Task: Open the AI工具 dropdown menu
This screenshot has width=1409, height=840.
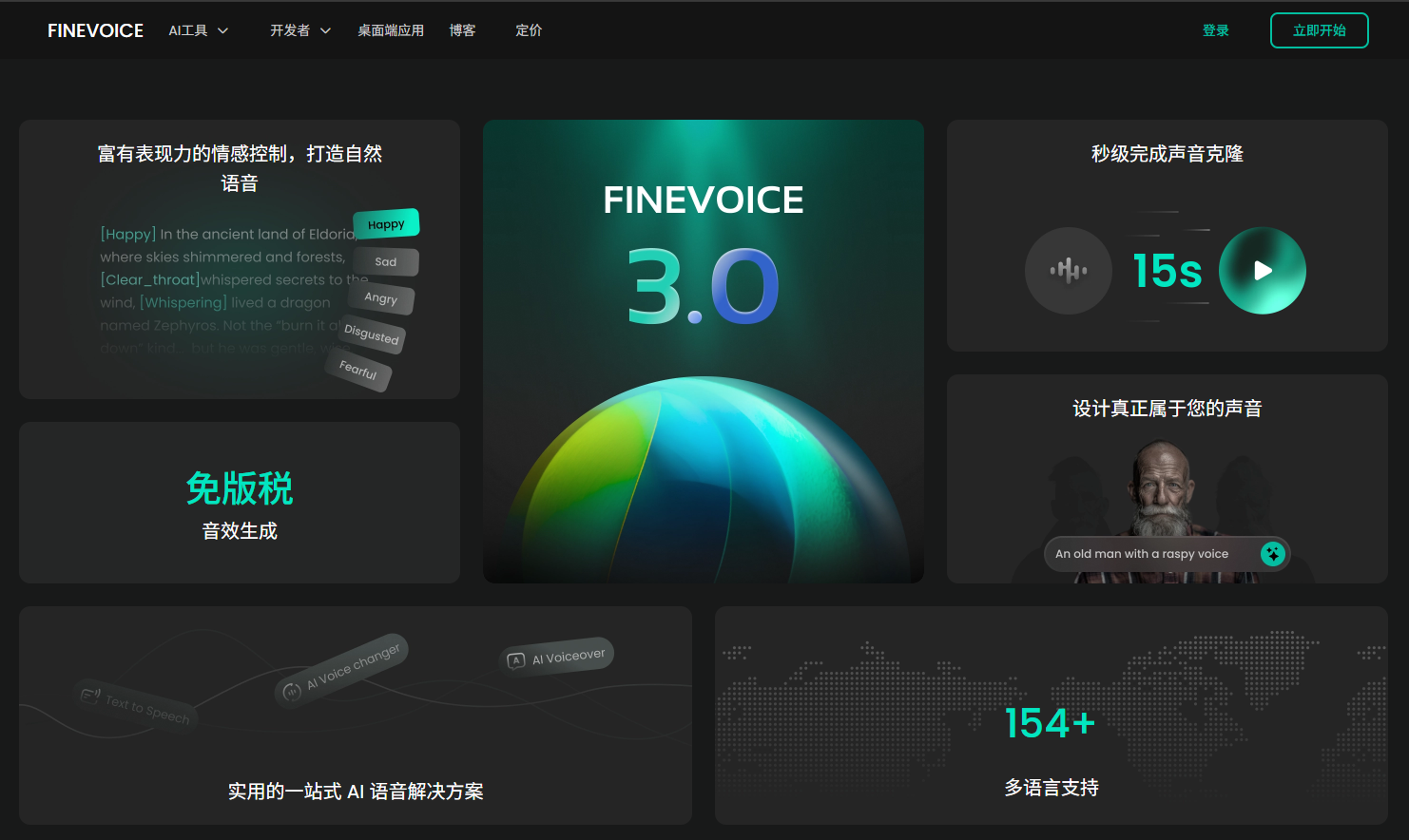Action: click(x=197, y=29)
